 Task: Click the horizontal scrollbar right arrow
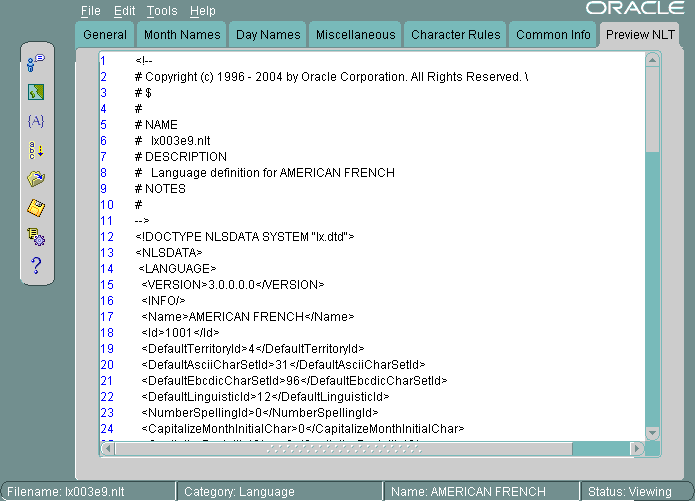coord(637,448)
